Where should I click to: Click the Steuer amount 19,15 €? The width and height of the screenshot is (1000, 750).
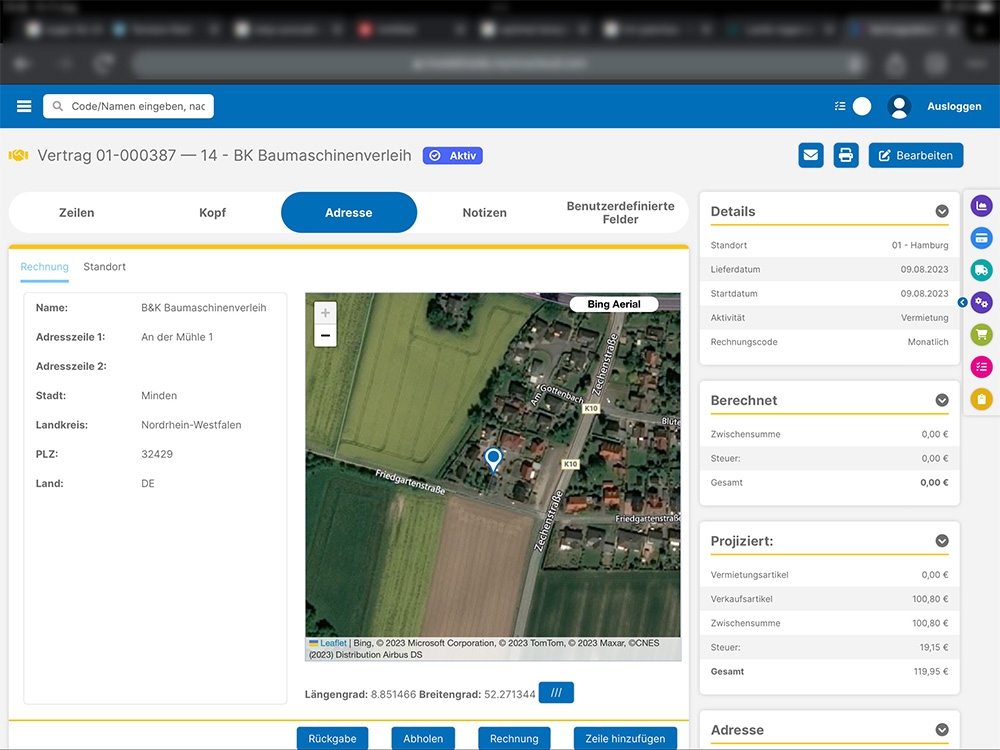tap(934, 647)
